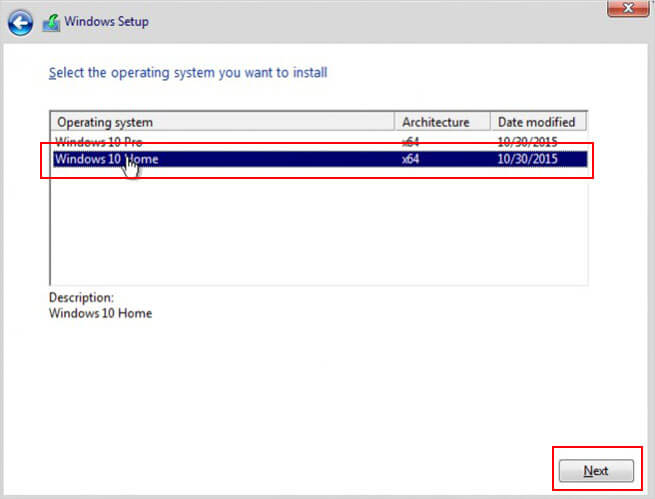This screenshot has height=499, width=655.
Task: Click the Windows Setup title icon
Action: pos(51,23)
